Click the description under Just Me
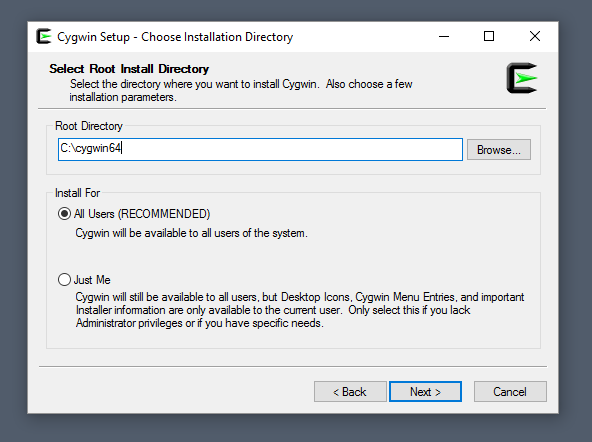592x442 pixels. [x=300, y=310]
